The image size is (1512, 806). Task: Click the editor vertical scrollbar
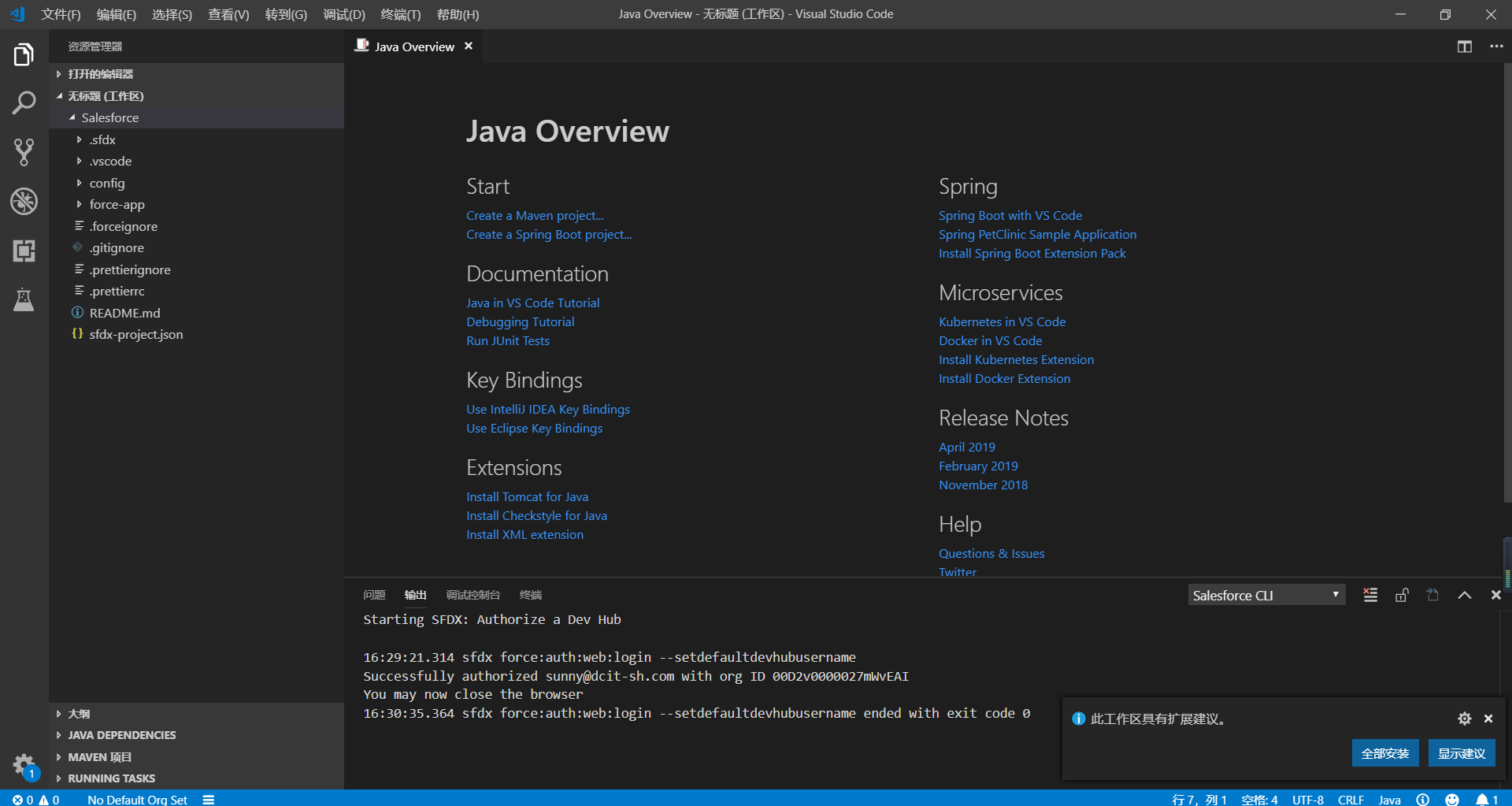click(x=1507, y=284)
